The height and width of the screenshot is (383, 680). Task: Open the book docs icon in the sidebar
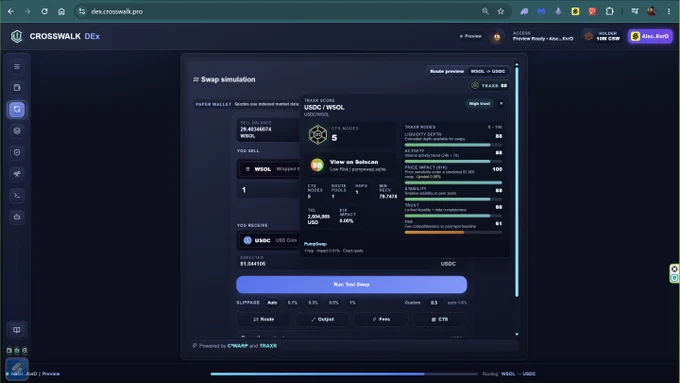point(17,330)
